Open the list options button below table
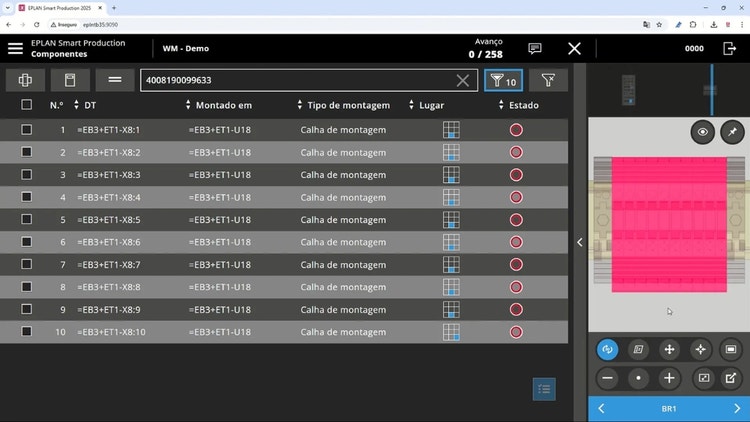 click(544, 389)
